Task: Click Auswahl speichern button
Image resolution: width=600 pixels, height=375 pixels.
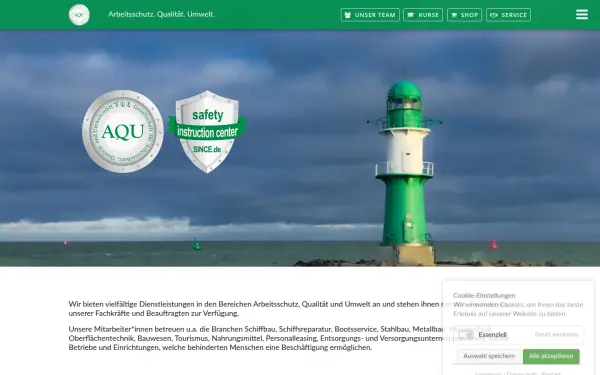Action: pos(489,356)
